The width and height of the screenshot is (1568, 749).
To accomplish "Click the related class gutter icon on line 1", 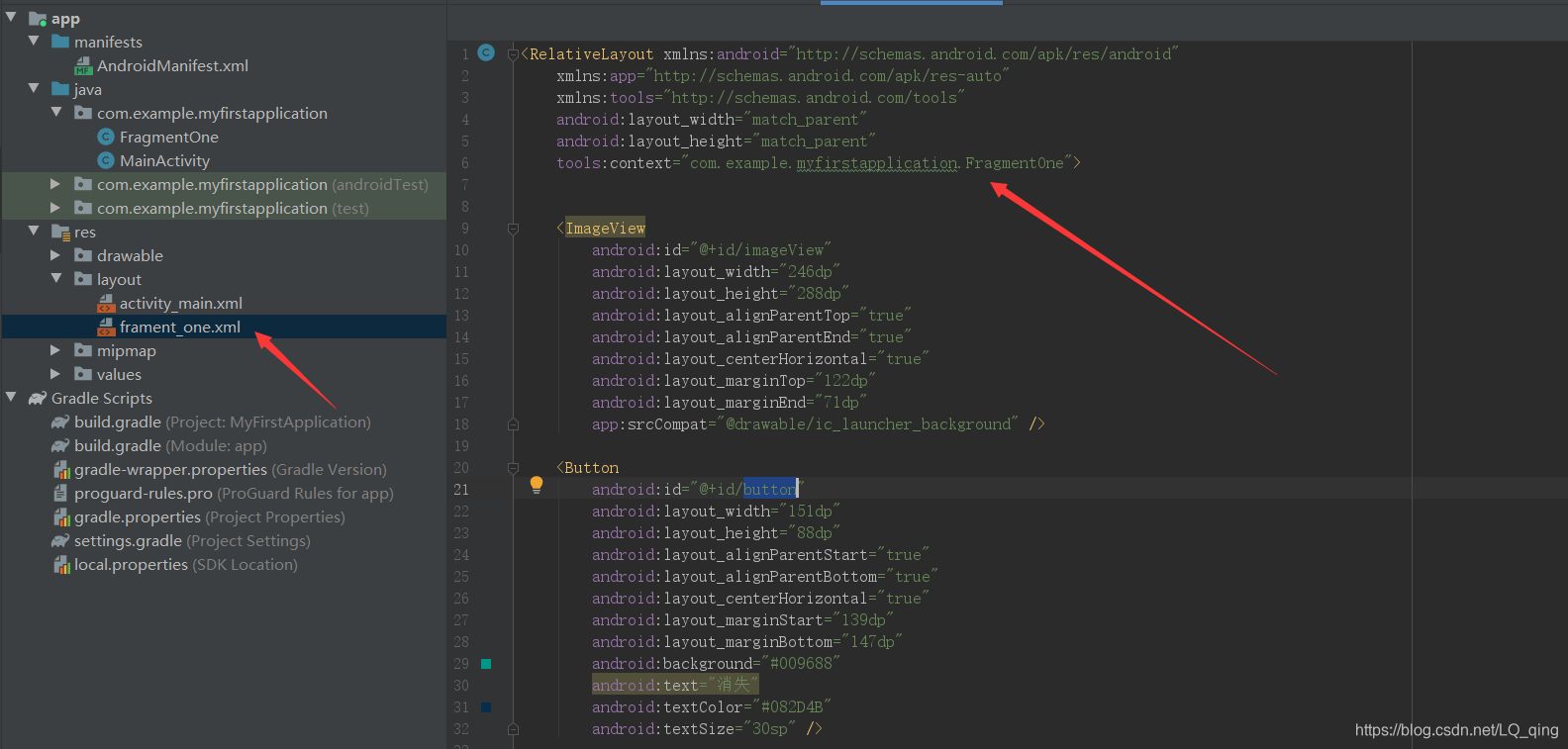I will click(x=486, y=52).
